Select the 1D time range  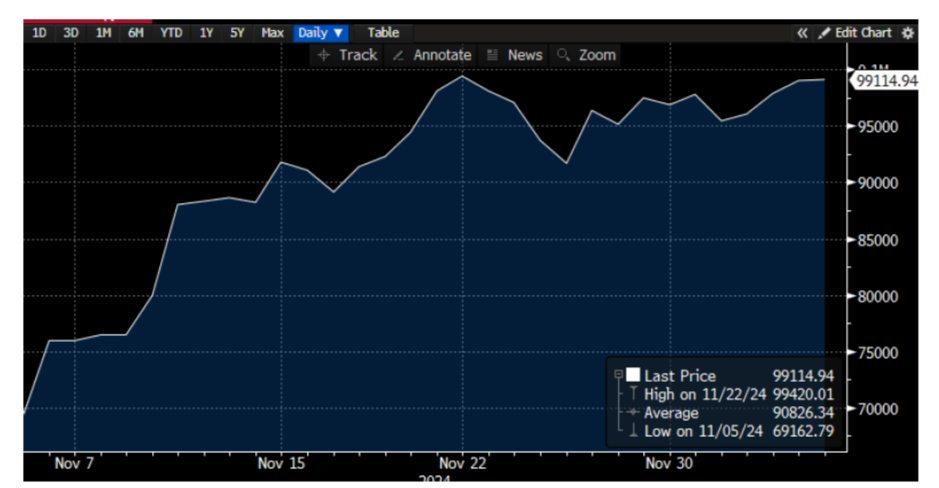click(39, 33)
